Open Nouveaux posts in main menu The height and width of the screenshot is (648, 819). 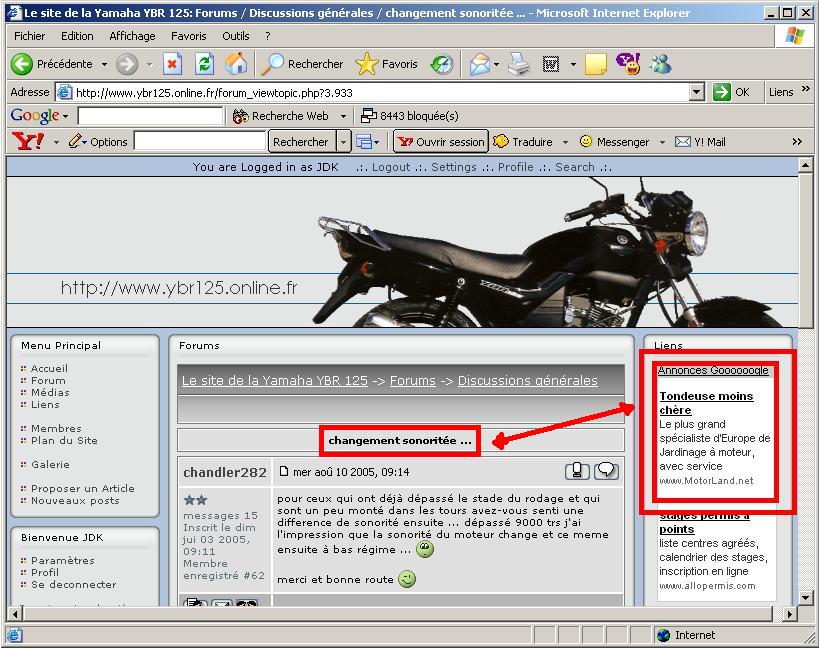75,501
